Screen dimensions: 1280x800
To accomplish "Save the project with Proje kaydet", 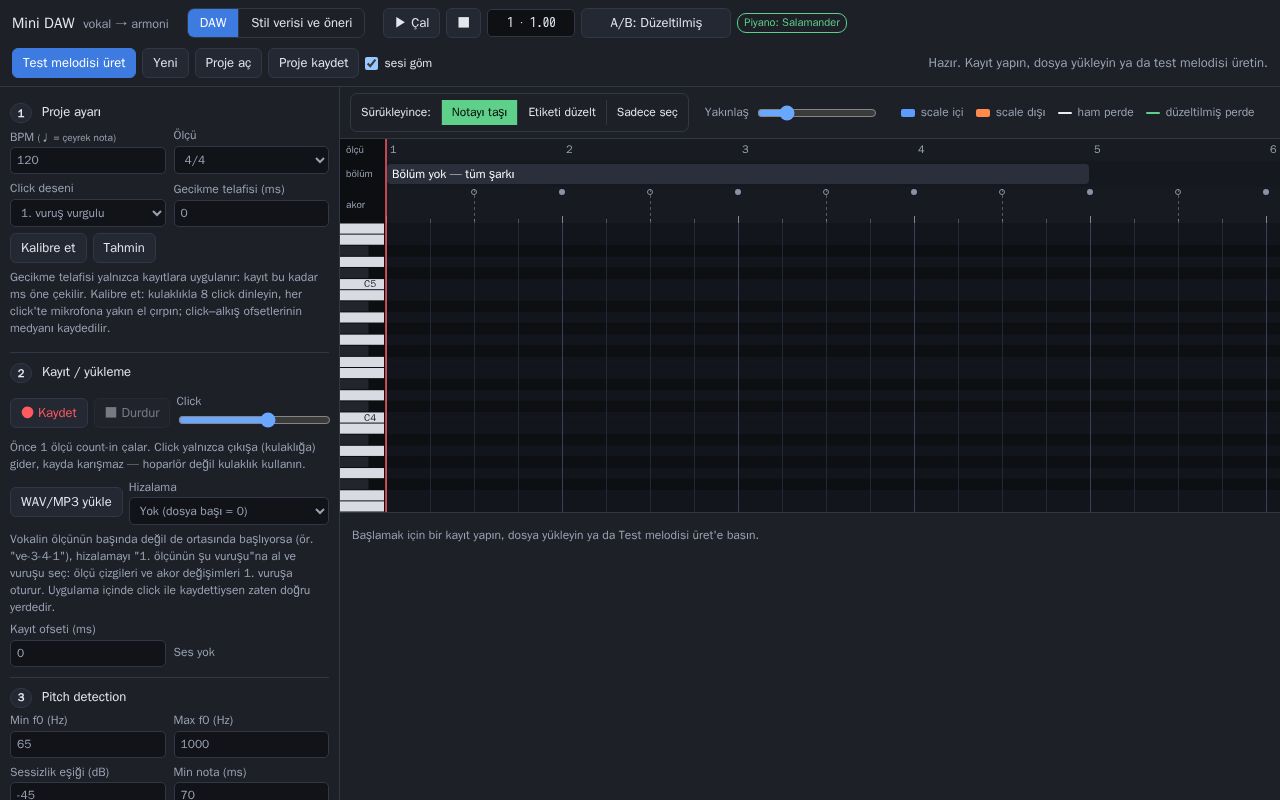I will pyautogui.click(x=313, y=63).
